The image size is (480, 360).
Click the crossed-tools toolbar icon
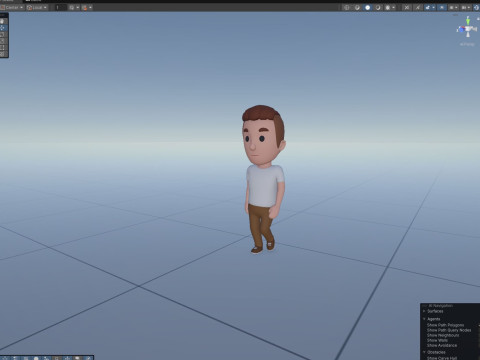click(x=407, y=7)
